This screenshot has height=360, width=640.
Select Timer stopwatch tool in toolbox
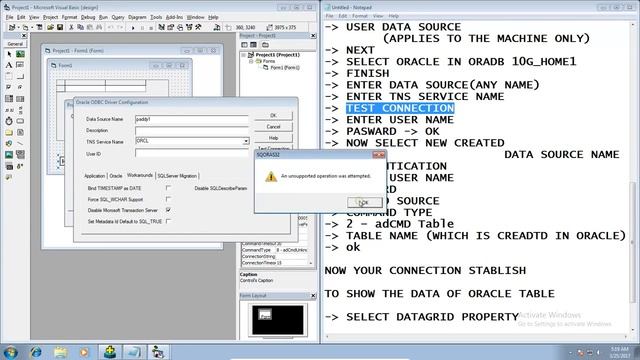point(9,121)
